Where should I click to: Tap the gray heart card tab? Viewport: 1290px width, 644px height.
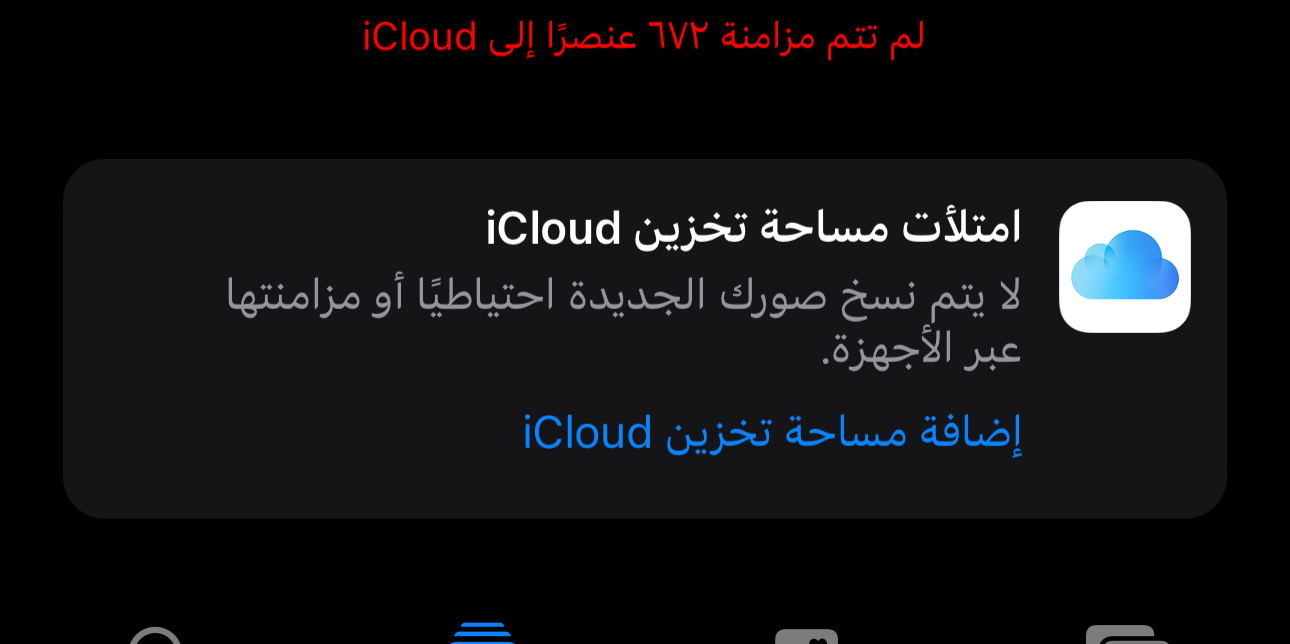point(806,636)
